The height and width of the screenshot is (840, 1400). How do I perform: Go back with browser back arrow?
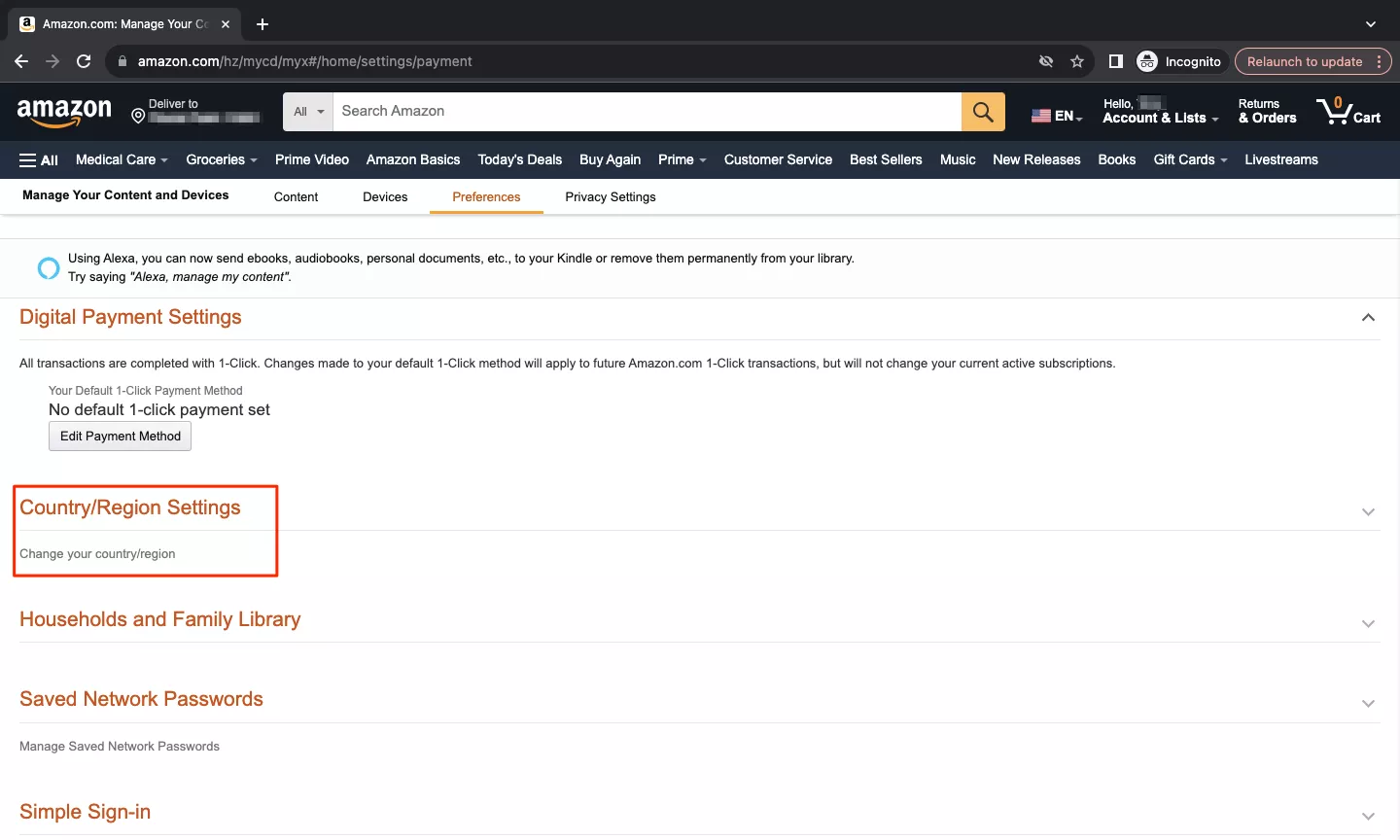(x=21, y=61)
